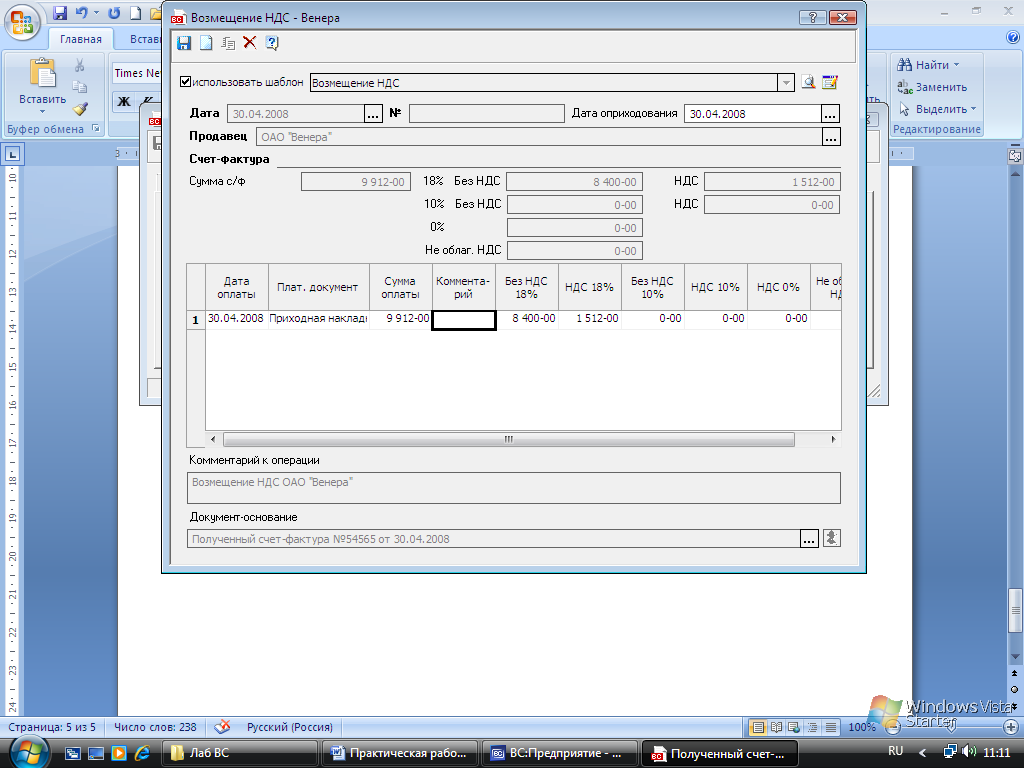
Task: Open the Документ-основание ellipsis button
Action: coord(809,539)
